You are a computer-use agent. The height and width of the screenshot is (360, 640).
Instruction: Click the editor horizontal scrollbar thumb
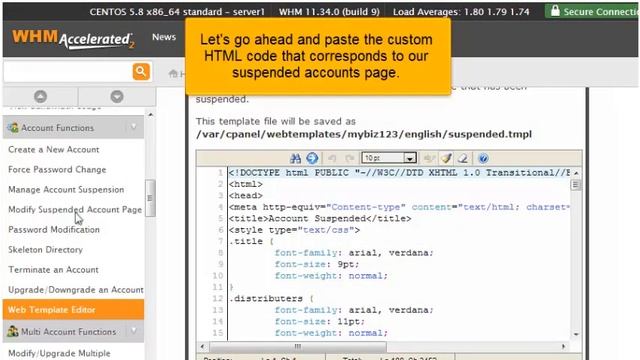coord(298,347)
